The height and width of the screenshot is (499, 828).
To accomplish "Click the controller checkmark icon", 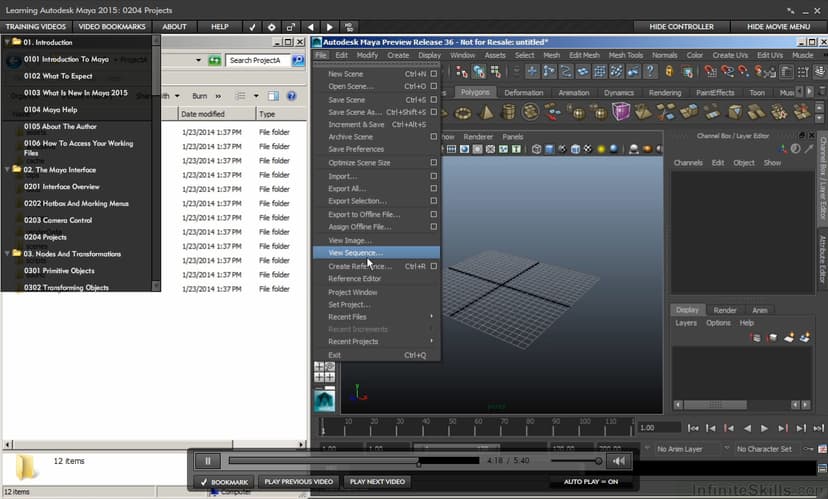I will pyautogui.click(x=252, y=27).
